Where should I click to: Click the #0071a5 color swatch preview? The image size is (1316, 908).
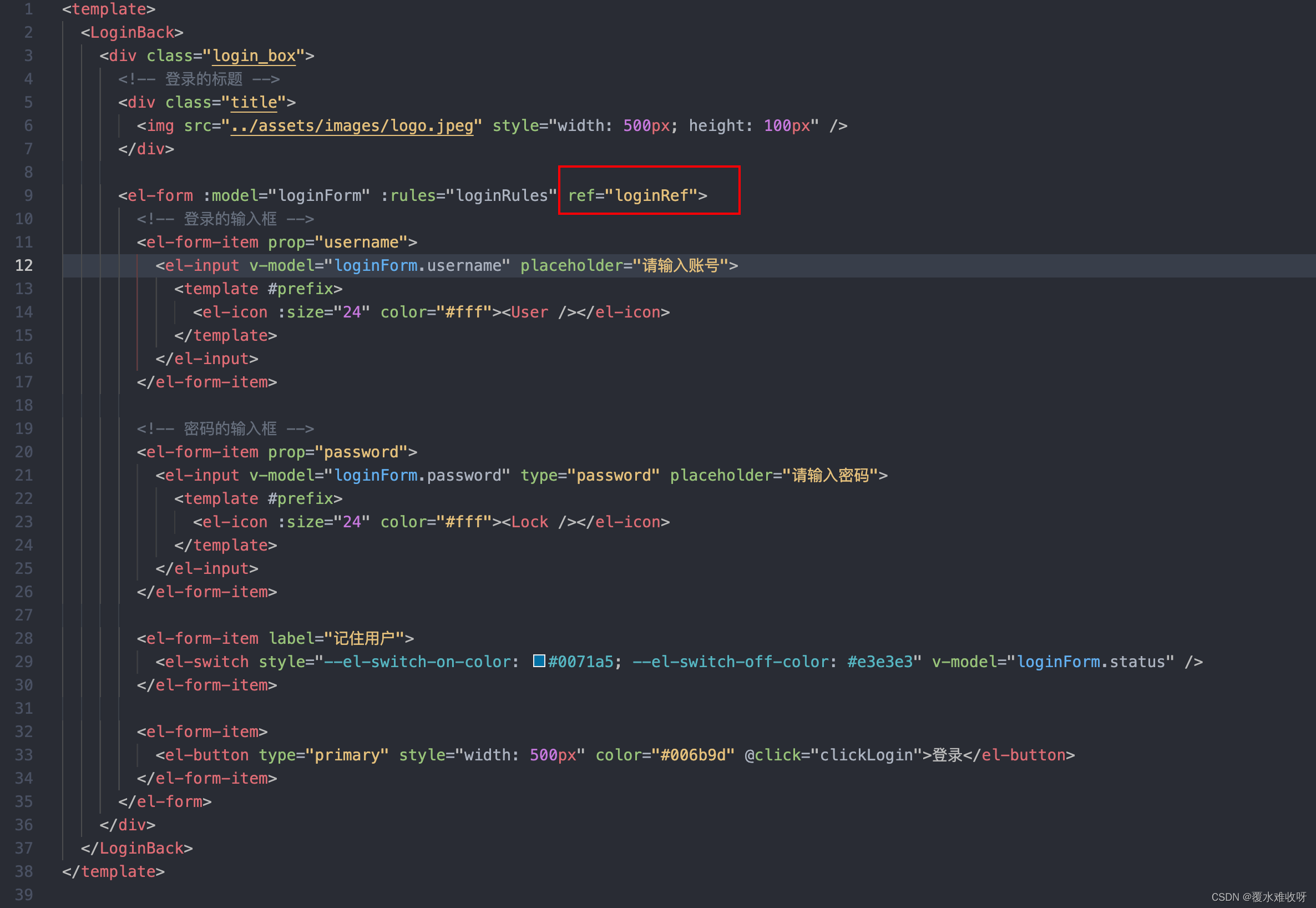pos(539,660)
